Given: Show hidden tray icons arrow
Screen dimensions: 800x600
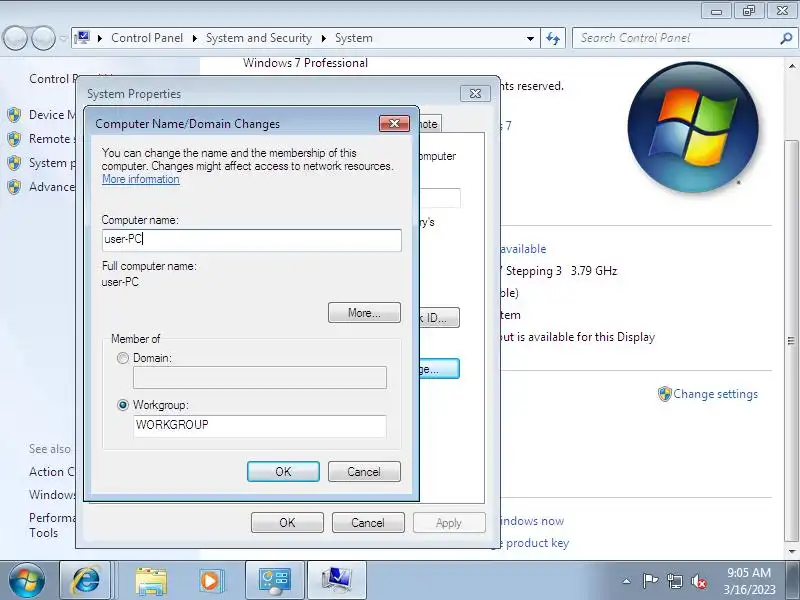Looking at the screenshot, I should click(x=627, y=581).
